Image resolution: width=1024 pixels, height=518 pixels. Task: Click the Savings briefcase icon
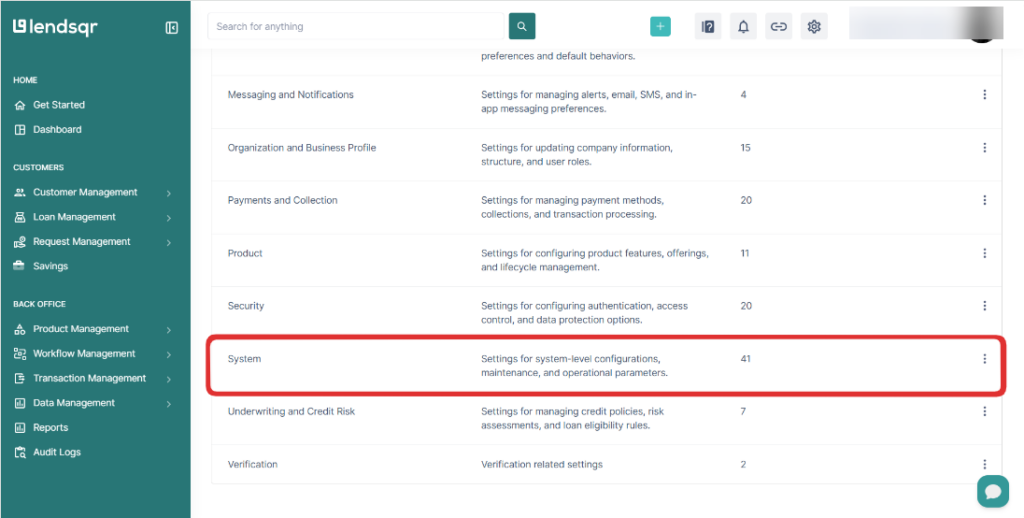pyautogui.click(x=20, y=266)
